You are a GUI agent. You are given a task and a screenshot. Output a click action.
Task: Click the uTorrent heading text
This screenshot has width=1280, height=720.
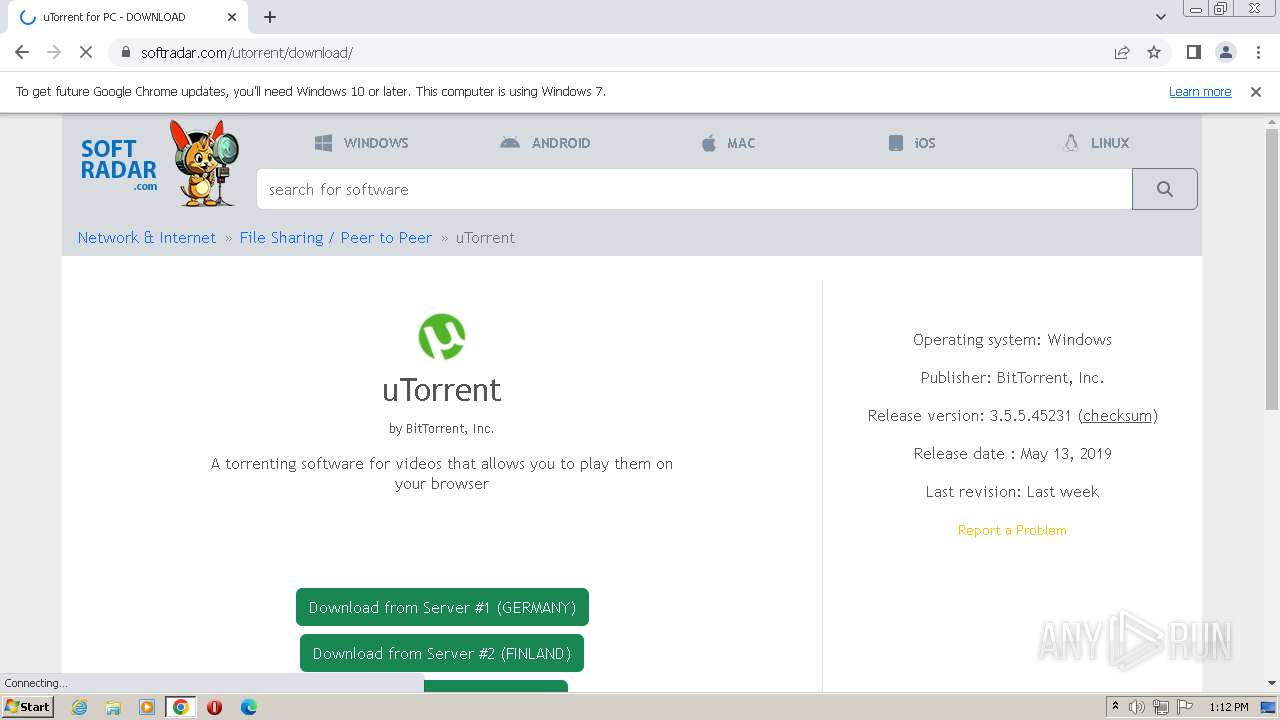pyautogui.click(x=442, y=389)
